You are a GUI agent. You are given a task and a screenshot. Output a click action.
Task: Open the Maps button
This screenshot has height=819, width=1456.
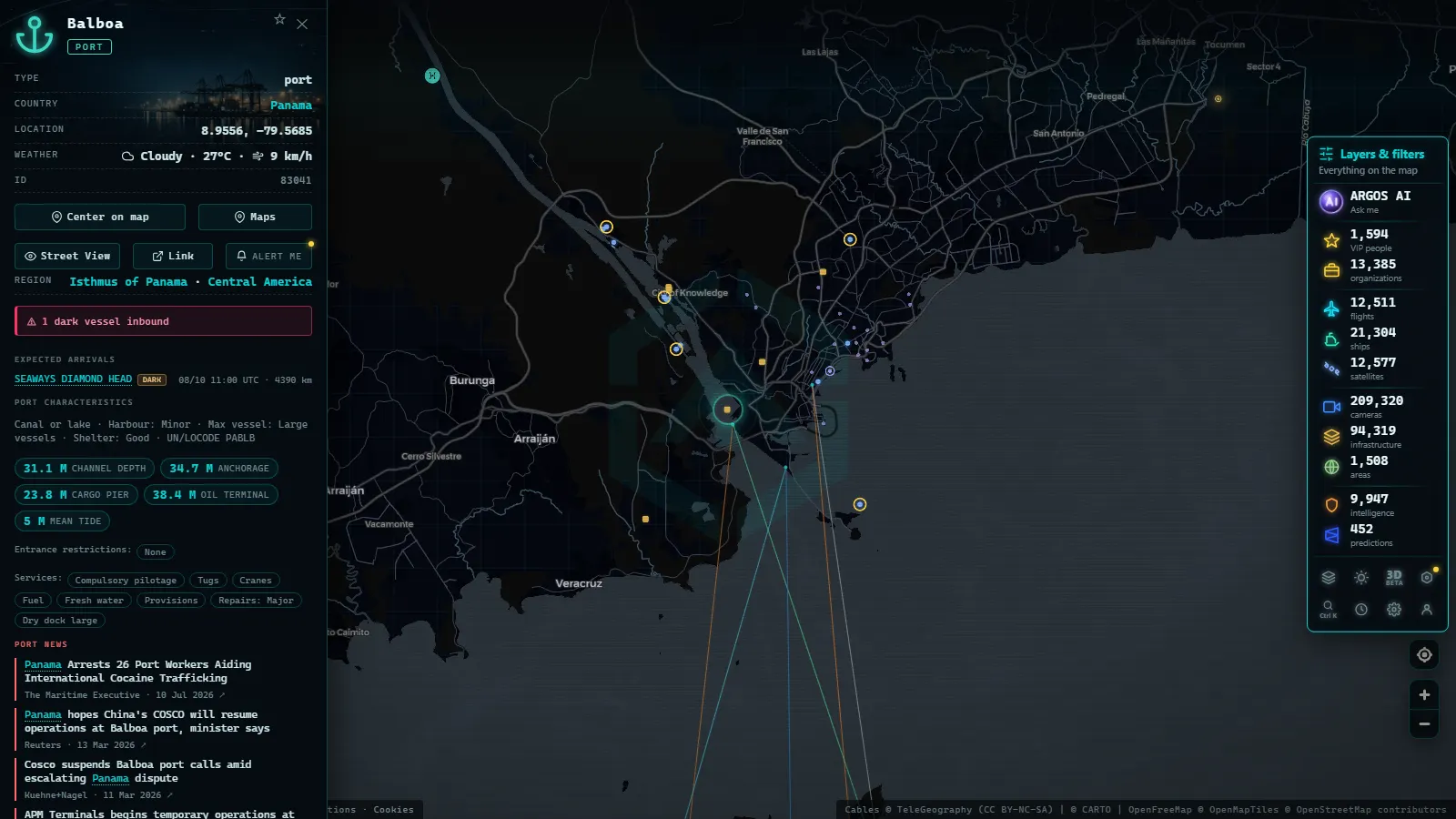point(255,217)
